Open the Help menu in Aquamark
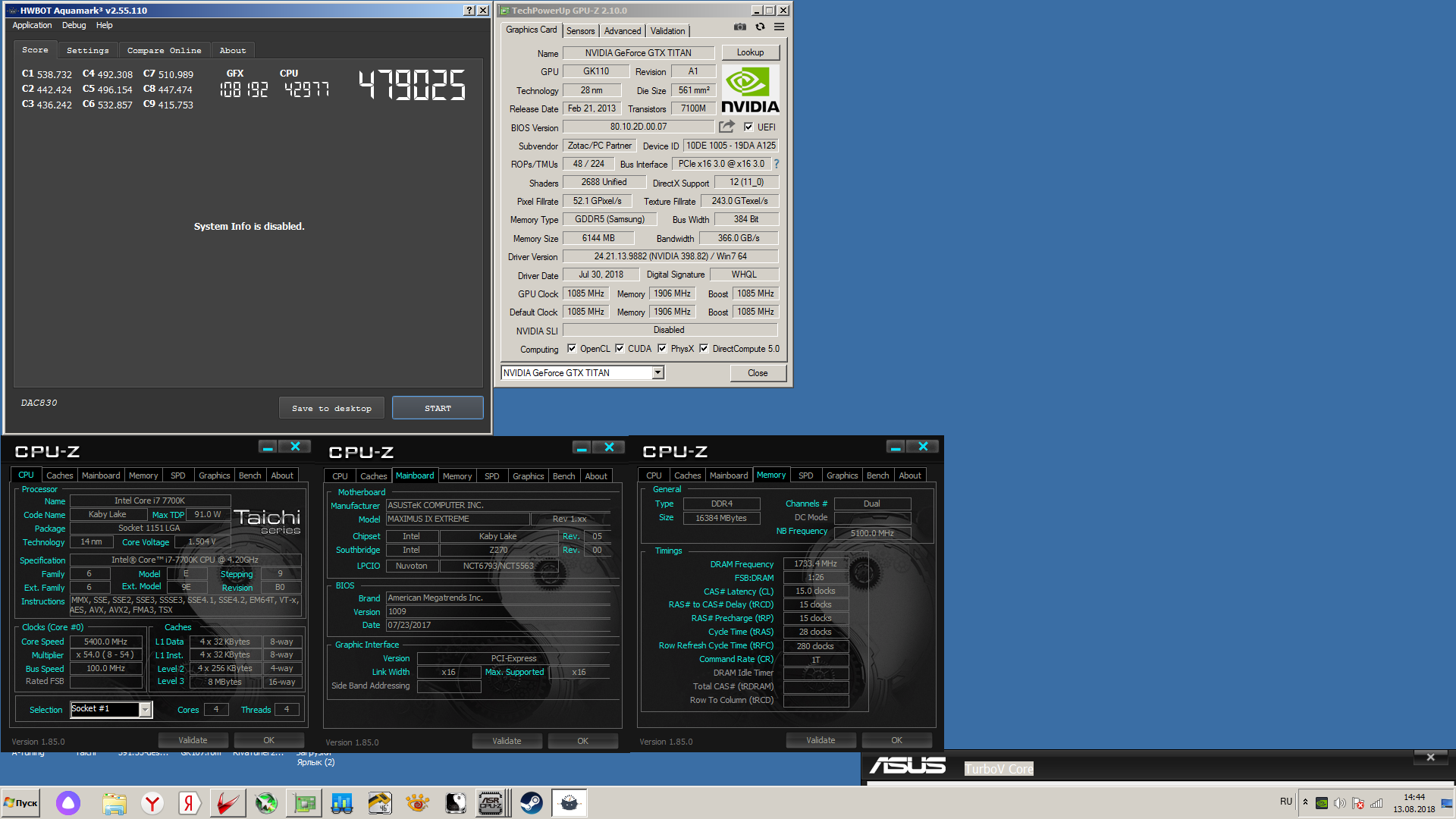 pos(104,26)
